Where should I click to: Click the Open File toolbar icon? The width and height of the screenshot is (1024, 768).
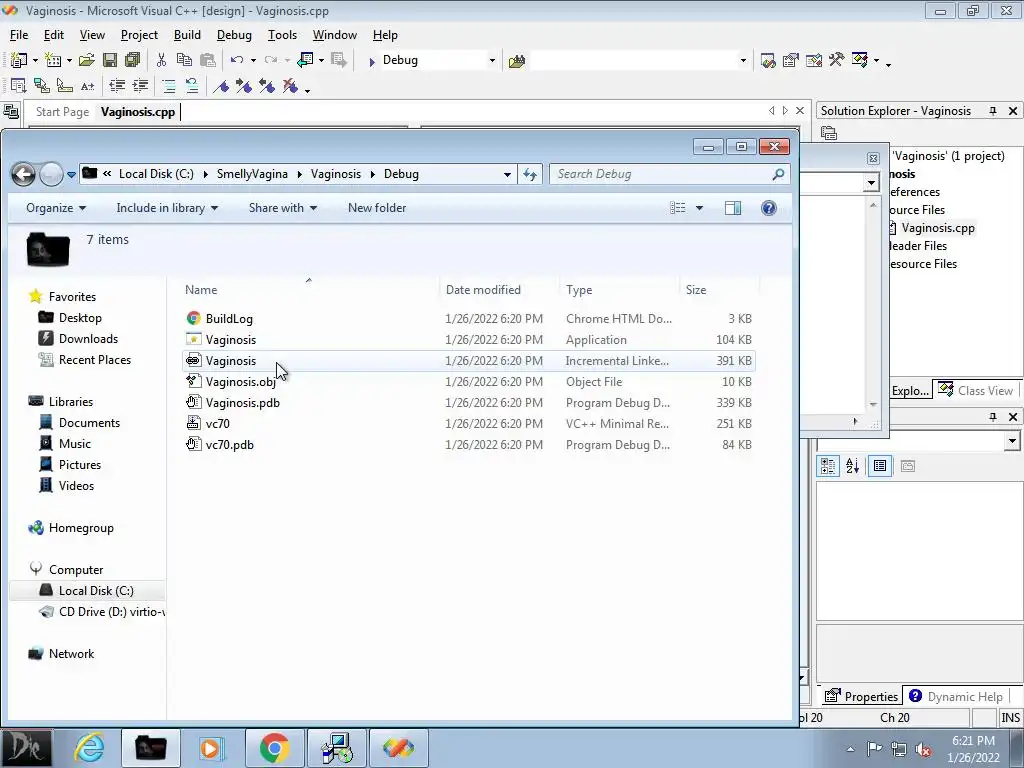tap(86, 60)
